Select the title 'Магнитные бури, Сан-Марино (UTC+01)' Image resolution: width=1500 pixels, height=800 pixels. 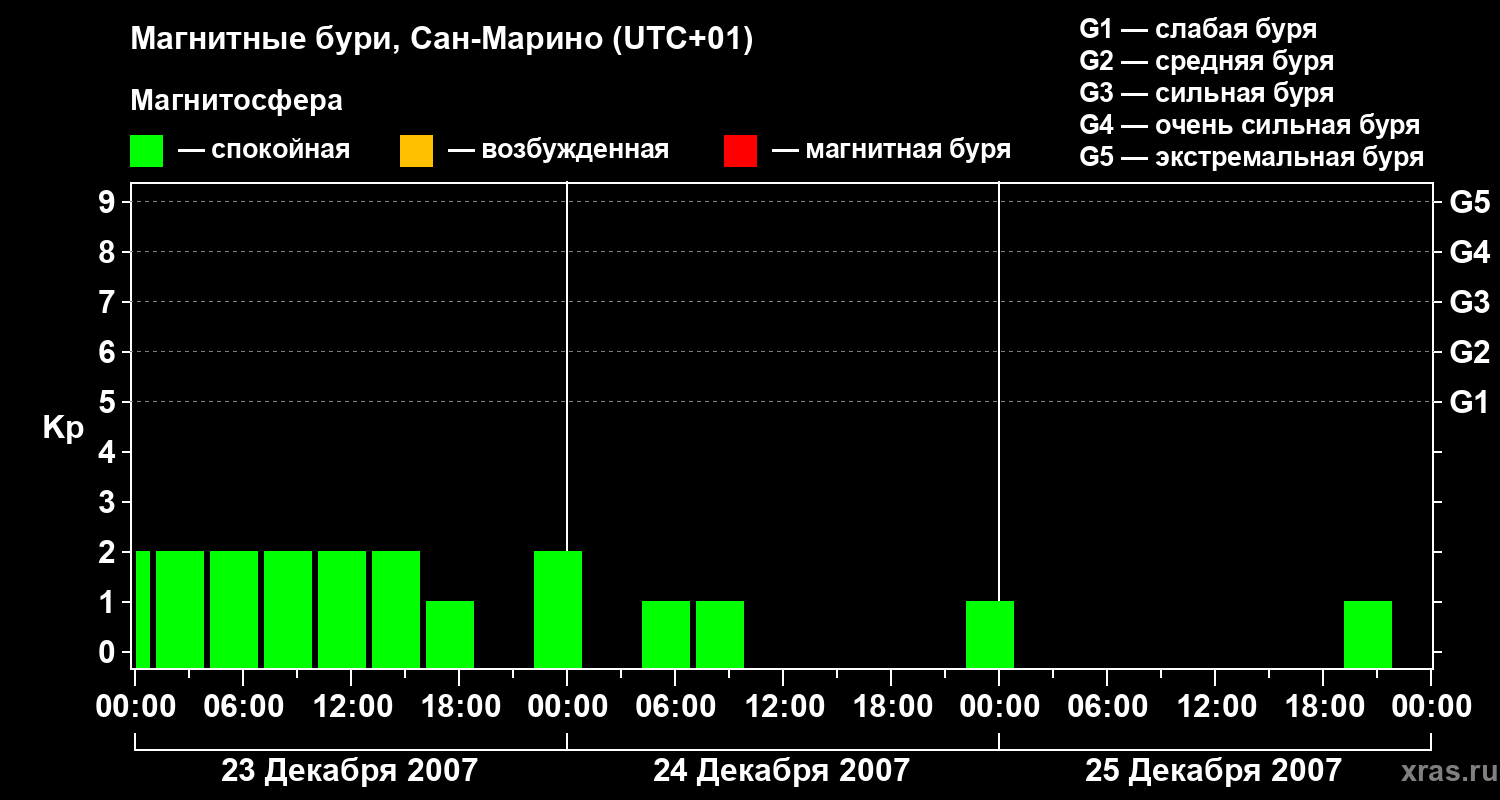point(441,40)
